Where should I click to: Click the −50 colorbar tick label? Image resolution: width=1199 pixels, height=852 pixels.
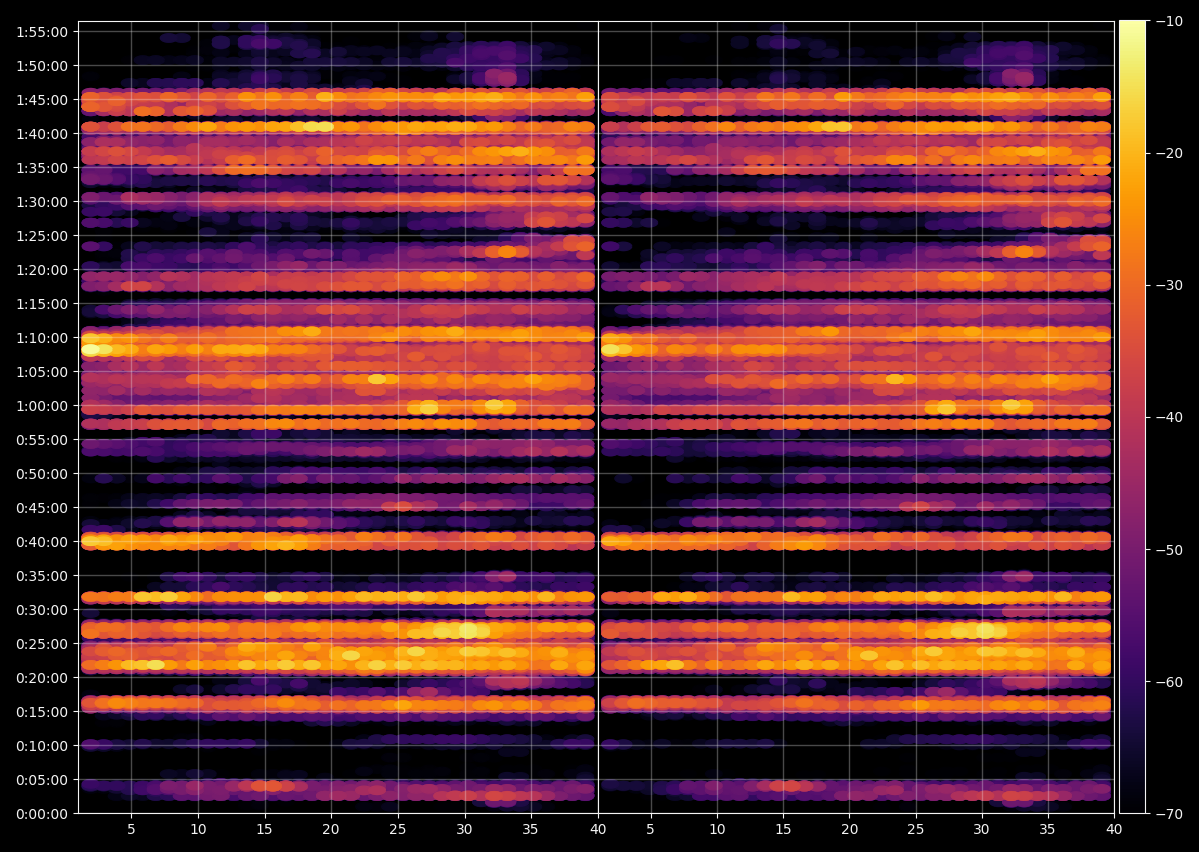coord(1169,550)
